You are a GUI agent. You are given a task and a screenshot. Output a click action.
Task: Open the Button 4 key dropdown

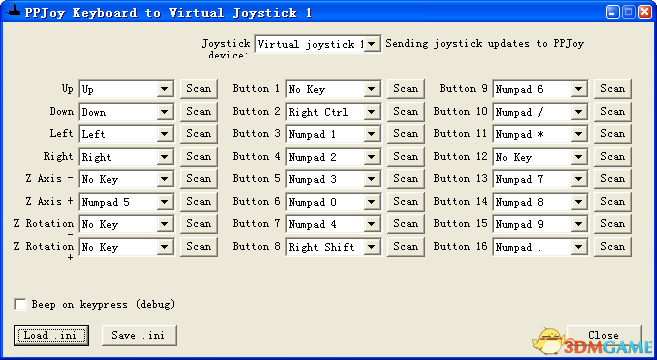click(333, 157)
